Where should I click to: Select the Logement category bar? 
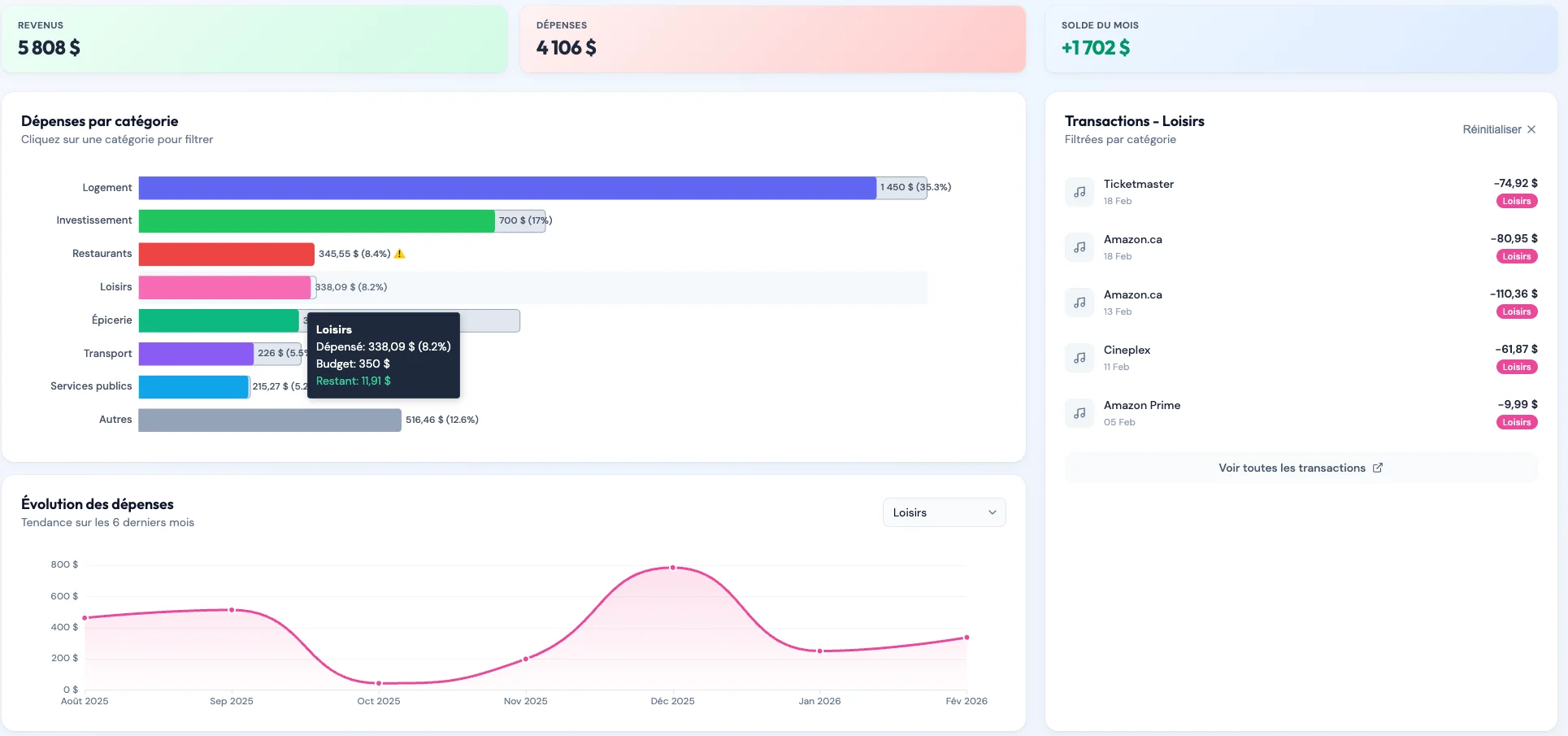[504, 187]
